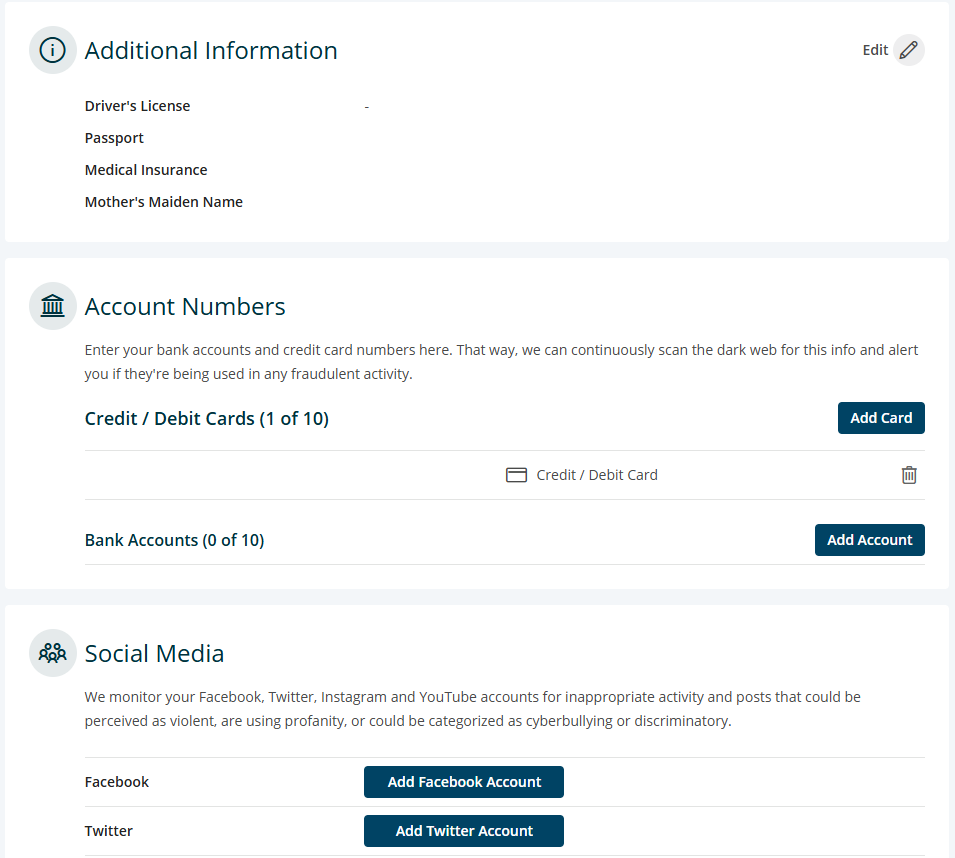Click the pencil edit icon
The height and width of the screenshot is (858, 955).
(x=908, y=49)
